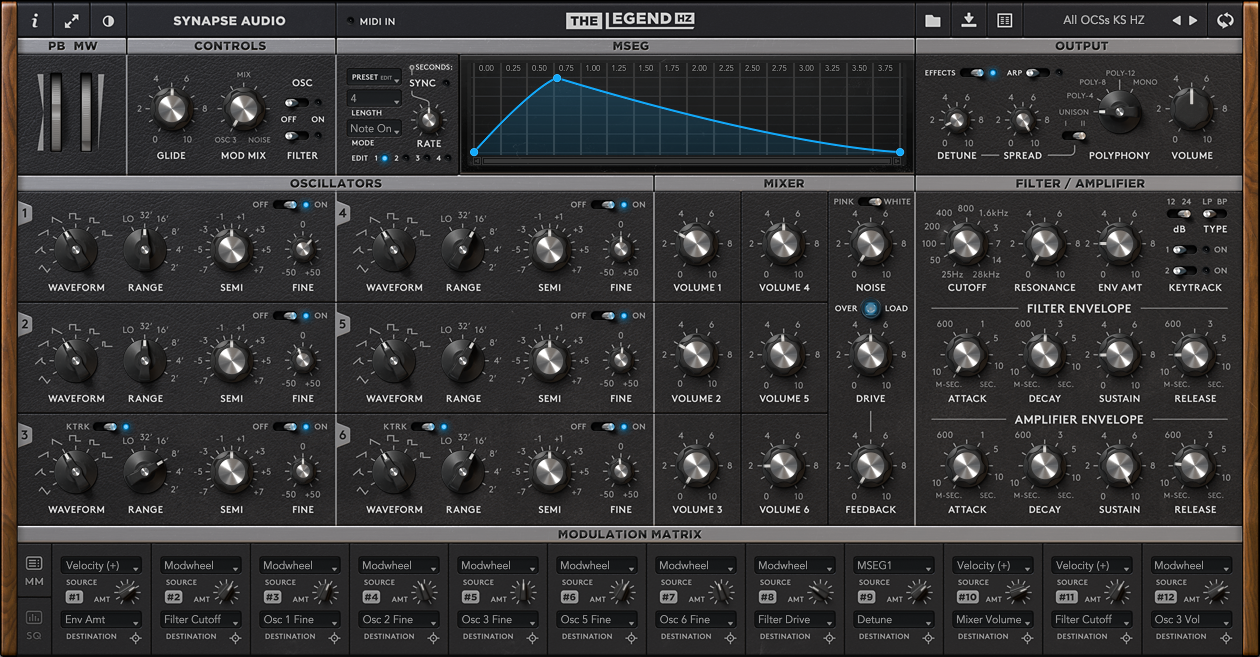Go to the next preset with right arrow
The width and height of the screenshot is (1260, 657).
click(x=1193, y=20)
